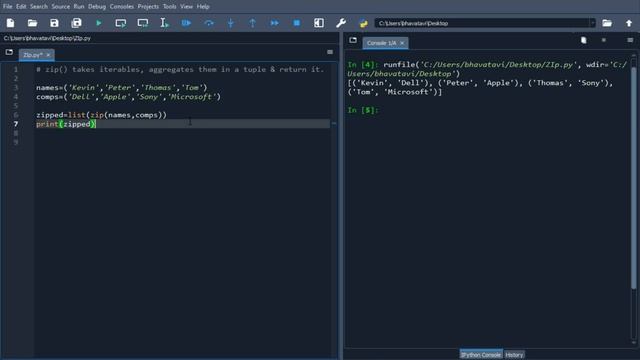Open the Help menu
Screen dimensions: 640x360
pyautogui.click(x=203, y=7)
